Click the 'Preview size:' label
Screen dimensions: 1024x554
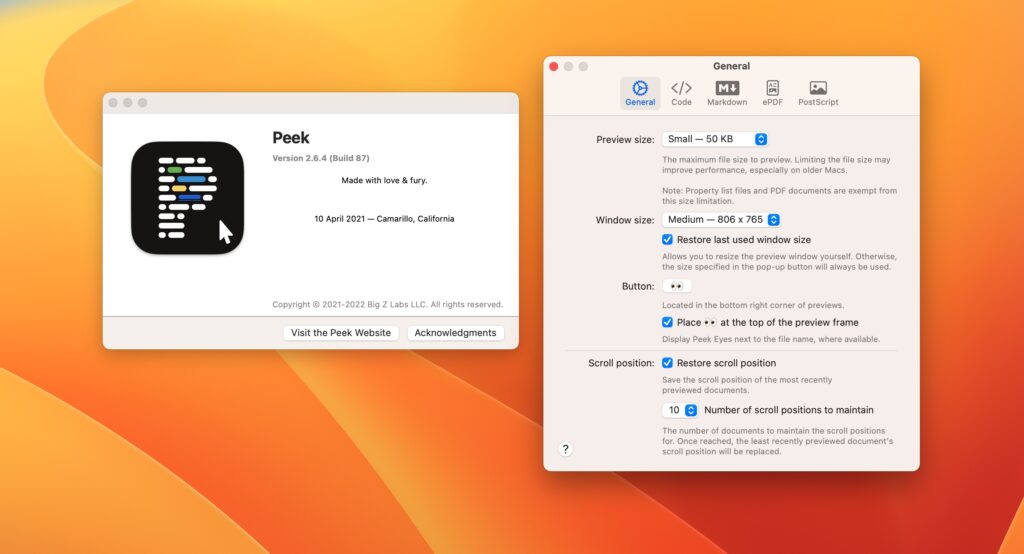pyautogui.click(x=625, y=139)
